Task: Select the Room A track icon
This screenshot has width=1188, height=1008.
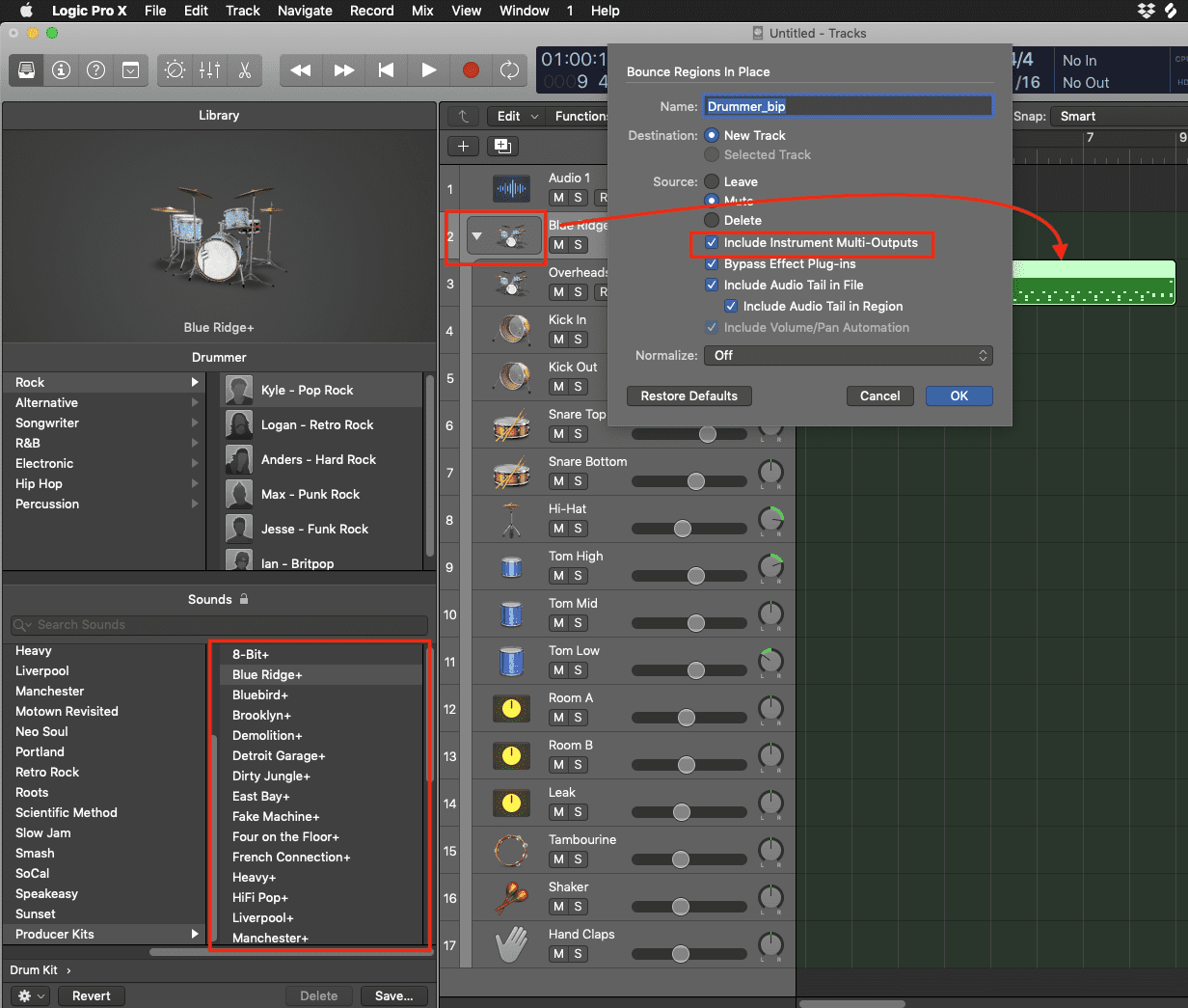Action: tap(512, 709)
